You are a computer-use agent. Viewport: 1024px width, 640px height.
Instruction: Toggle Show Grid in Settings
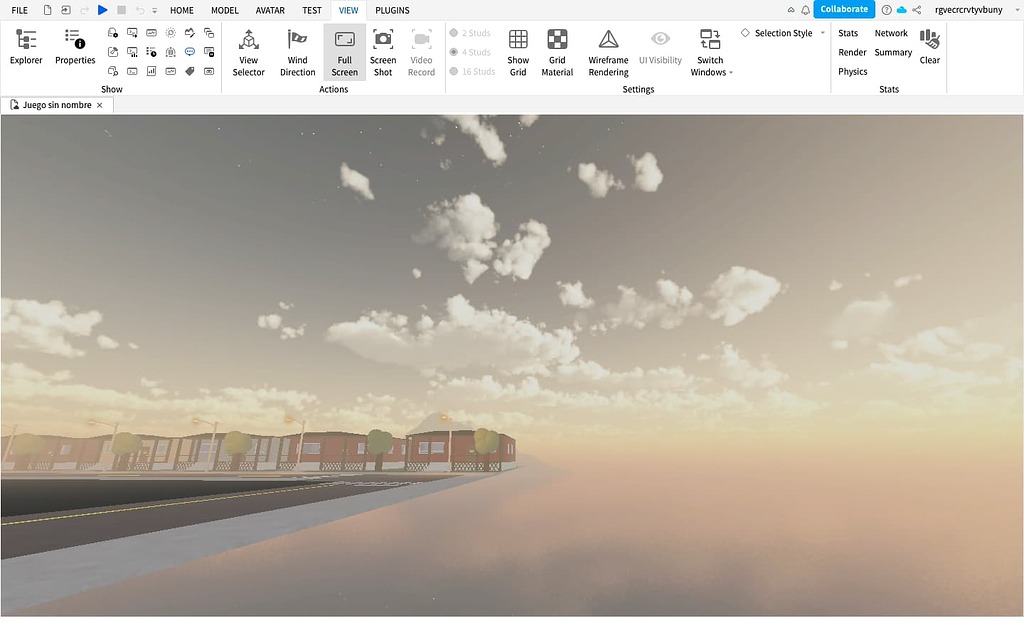tap(517, 52)
